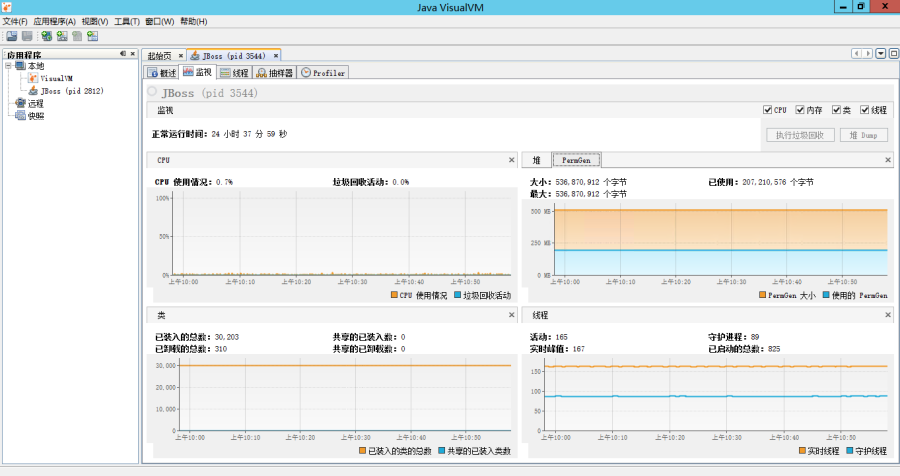Click the orange CPU 使用情况 legend swatch
This screenshot has width=900, height=476.
[394, 295]
